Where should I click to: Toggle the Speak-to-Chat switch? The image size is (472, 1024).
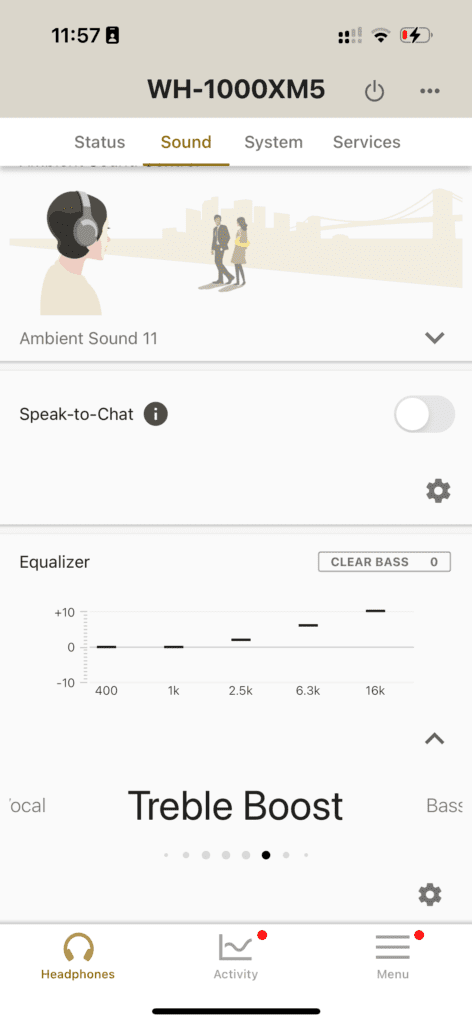(424, 414)
